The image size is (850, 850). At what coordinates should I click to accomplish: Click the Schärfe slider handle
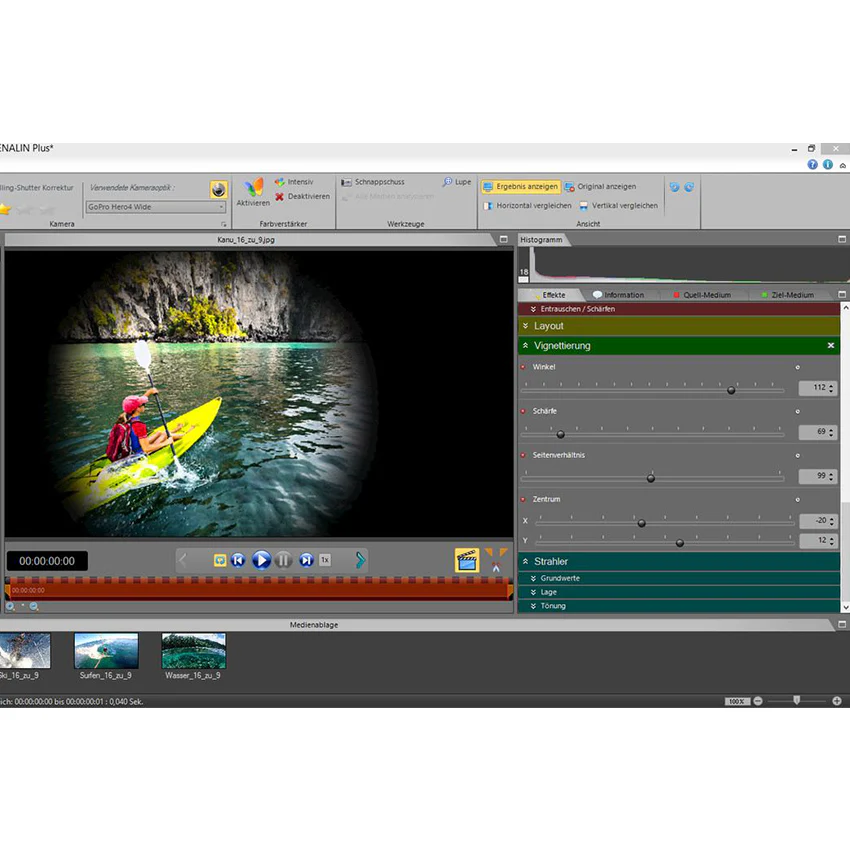[x=561, y=434]
